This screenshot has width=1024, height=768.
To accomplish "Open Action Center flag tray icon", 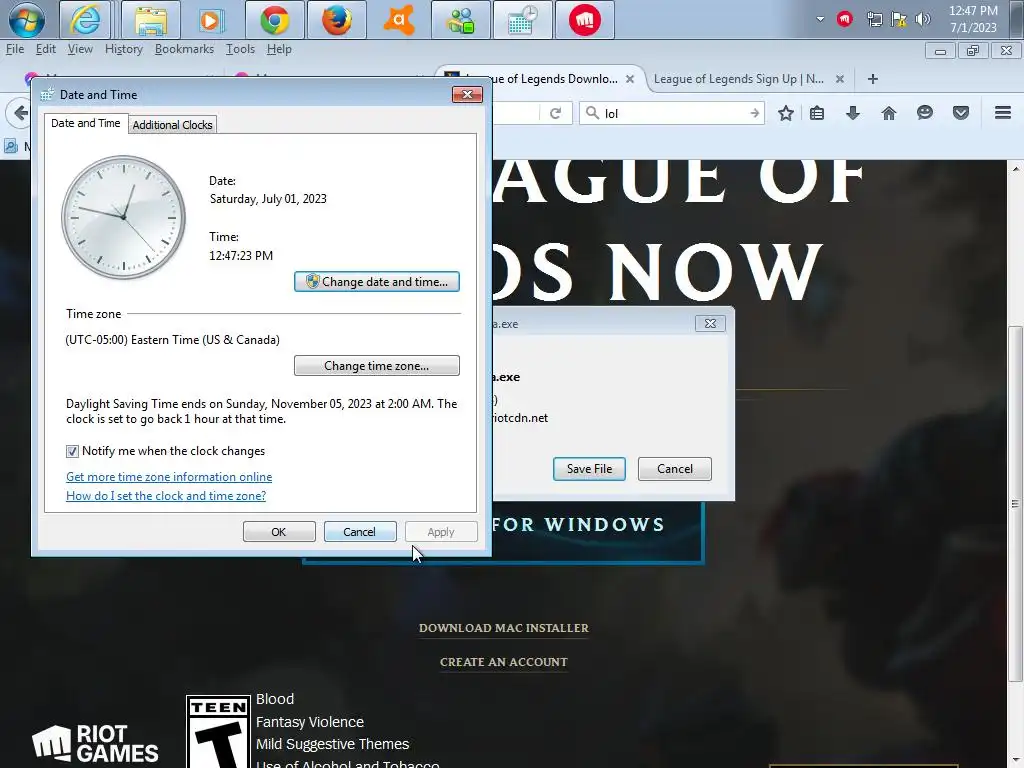I will pos(899,19).
